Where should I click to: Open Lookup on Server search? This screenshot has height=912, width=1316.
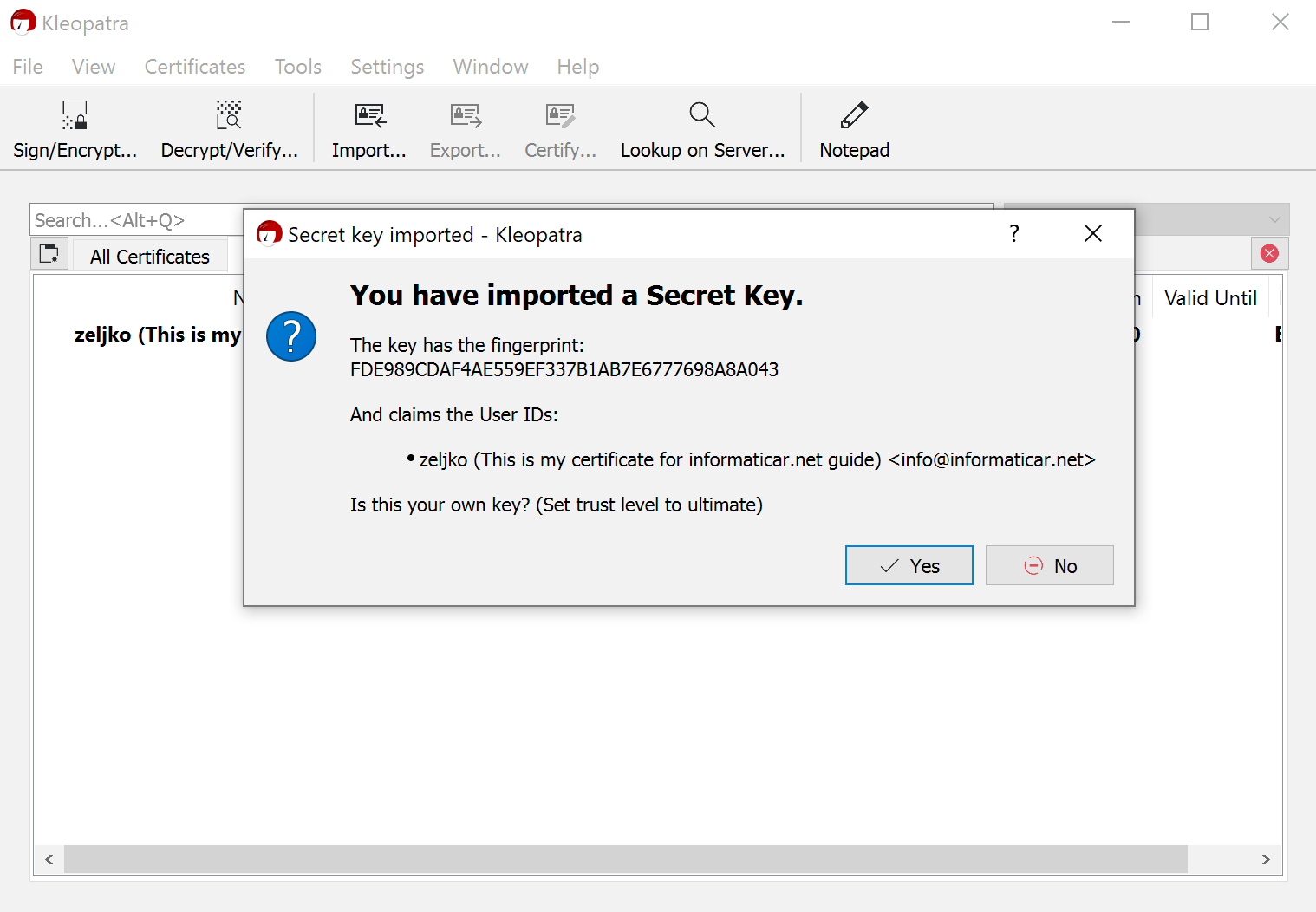[x=702, y=130]
